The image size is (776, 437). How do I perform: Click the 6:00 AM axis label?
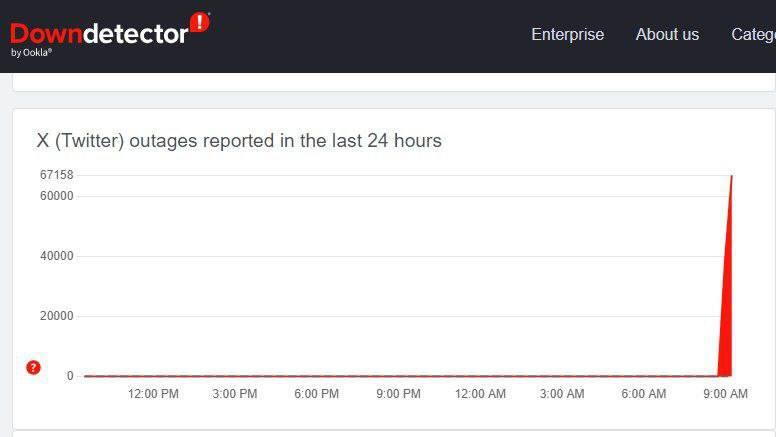tap(643, 394)
